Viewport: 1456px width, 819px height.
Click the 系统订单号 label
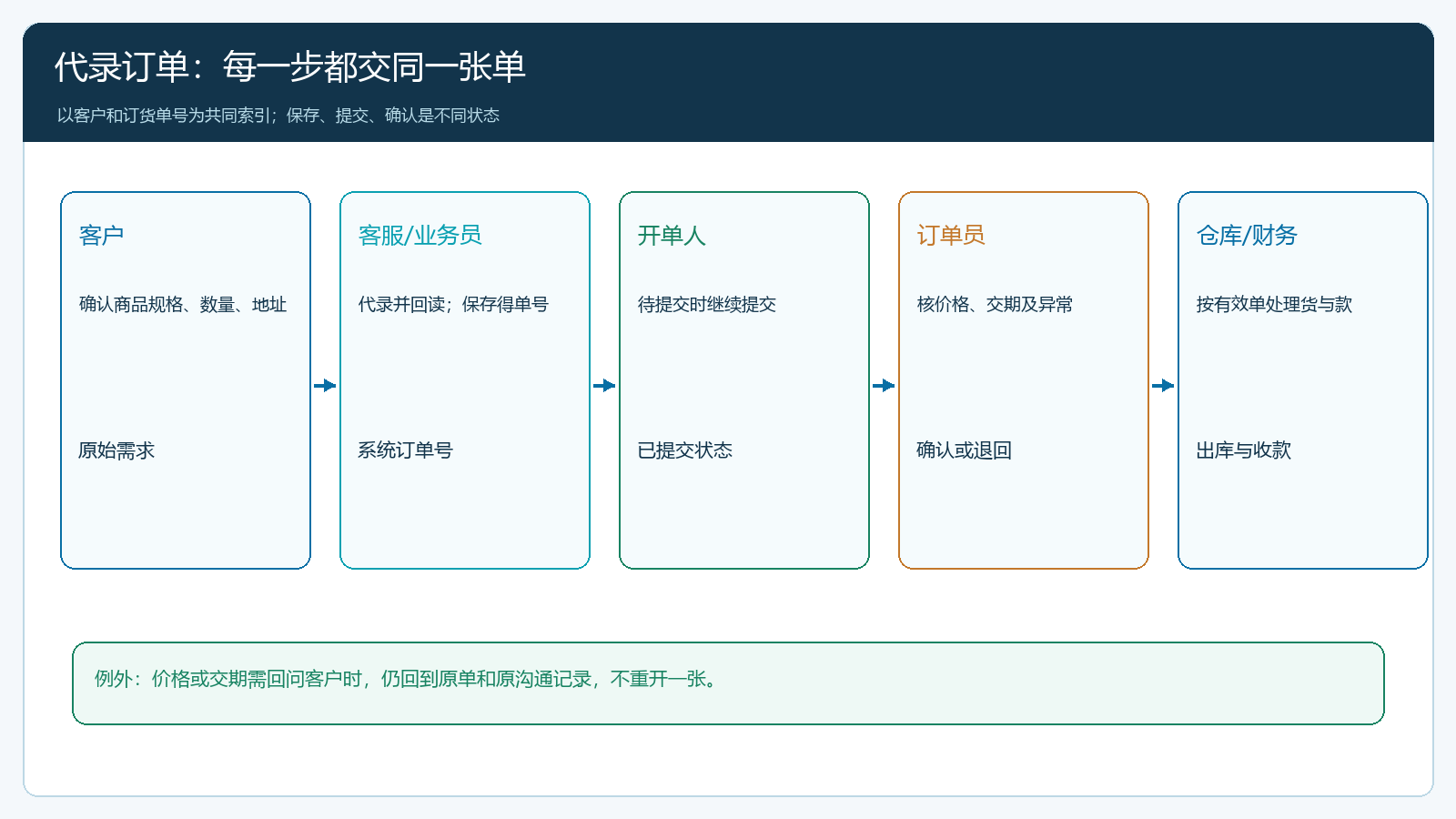coord(405,450)
